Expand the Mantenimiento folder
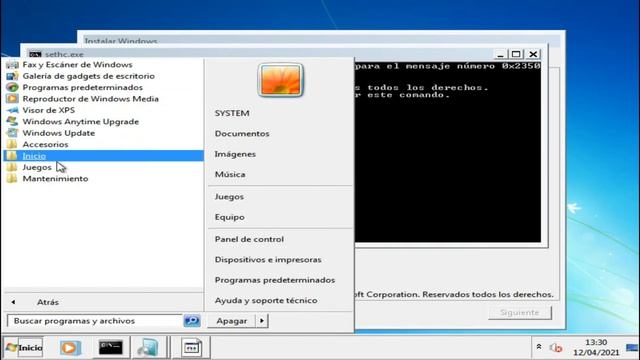640x360 pixels. click(103, 179)
